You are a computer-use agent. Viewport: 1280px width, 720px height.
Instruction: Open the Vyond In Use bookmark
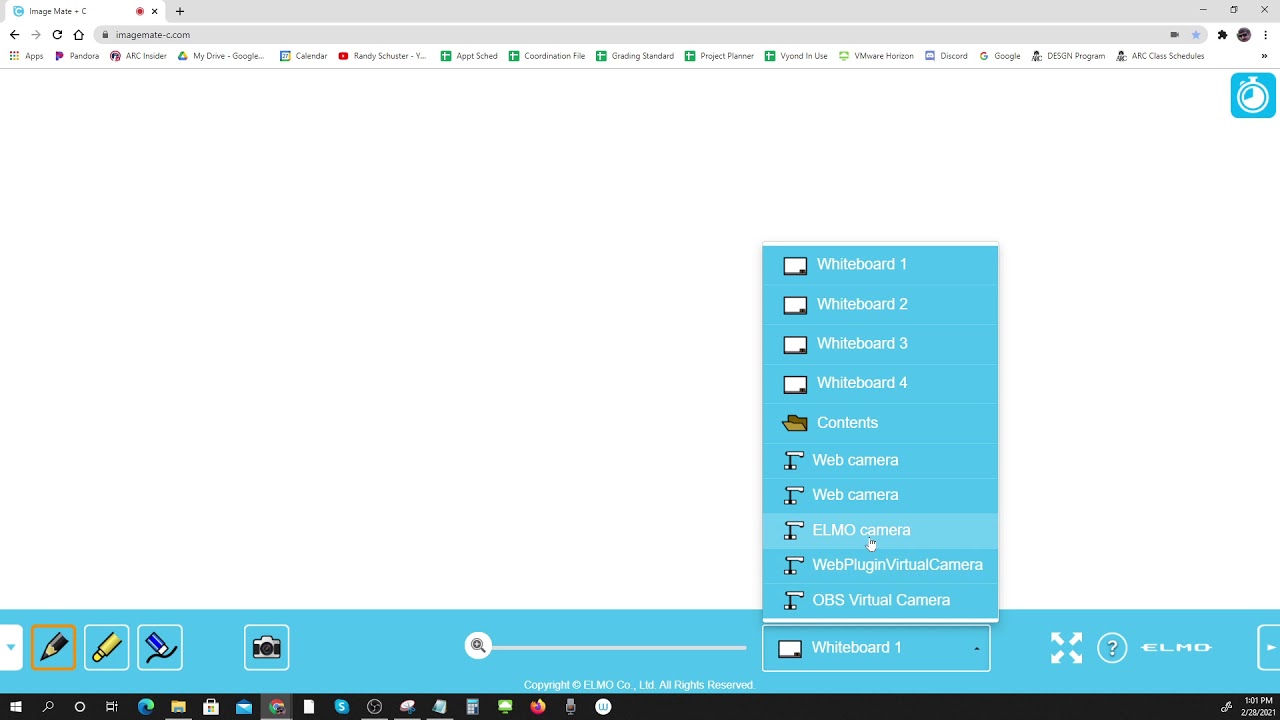click(796, 56)
